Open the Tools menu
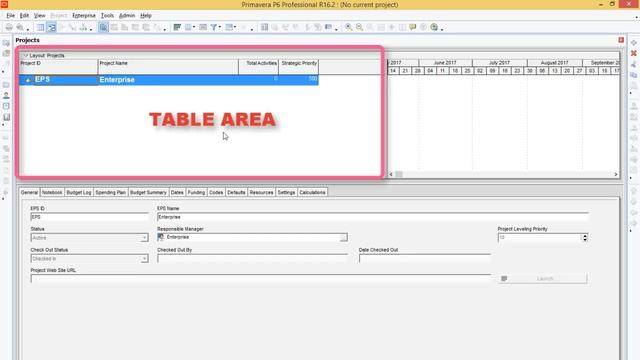The width and height of the screenshot is (640, 360). (x=107, y=16)
